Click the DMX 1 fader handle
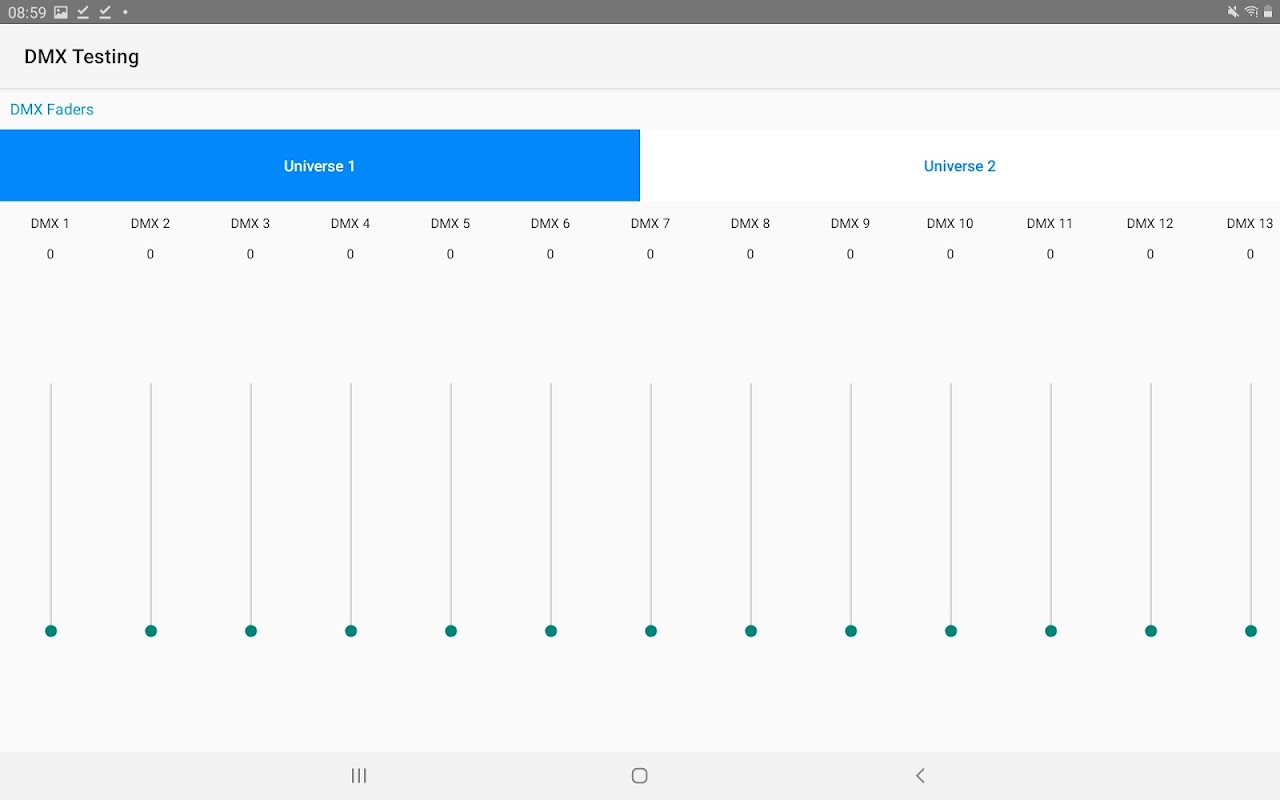The width and height of the screenshot is (1280, 800). [51, 631]
